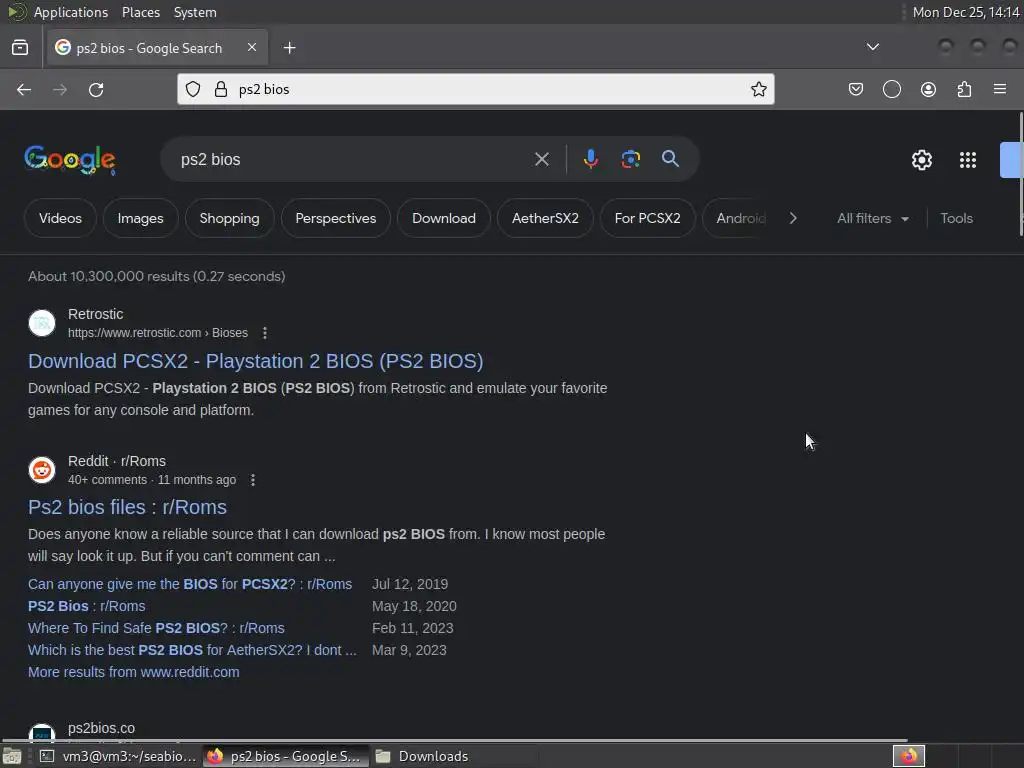Reload the current page
Viewport: 1024px width, 768px height.
coord(96,89)
